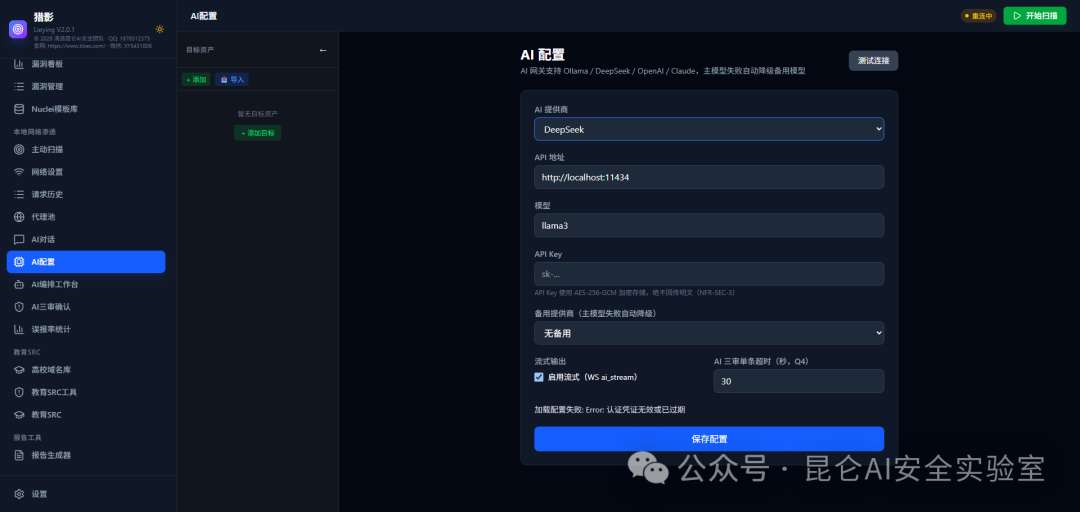This screenshot has width=1080, height=512.
Task: Open 教育SRC工具 menu item
Action: (x=86, y=392)
